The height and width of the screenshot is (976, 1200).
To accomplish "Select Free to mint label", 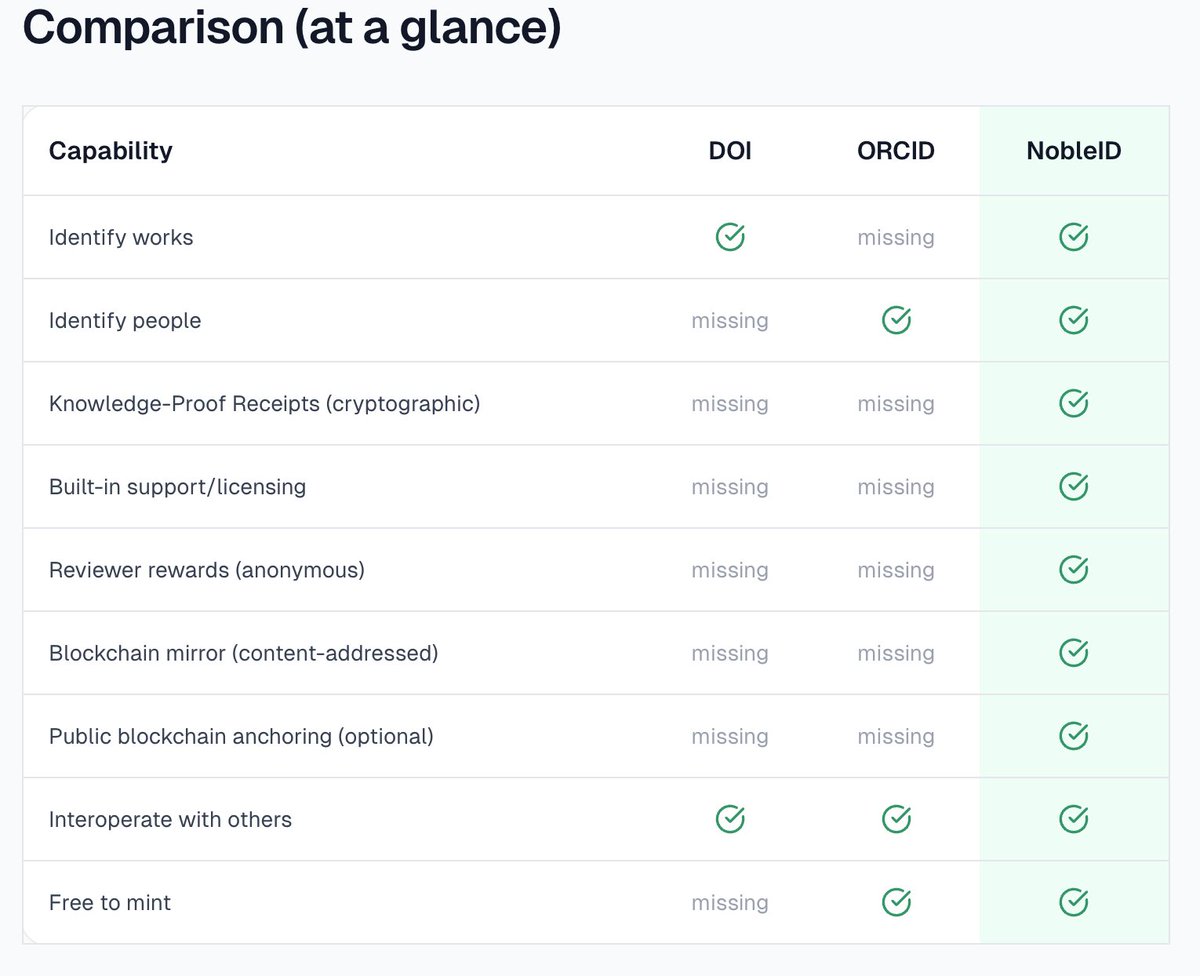I will tap(109, 903).
